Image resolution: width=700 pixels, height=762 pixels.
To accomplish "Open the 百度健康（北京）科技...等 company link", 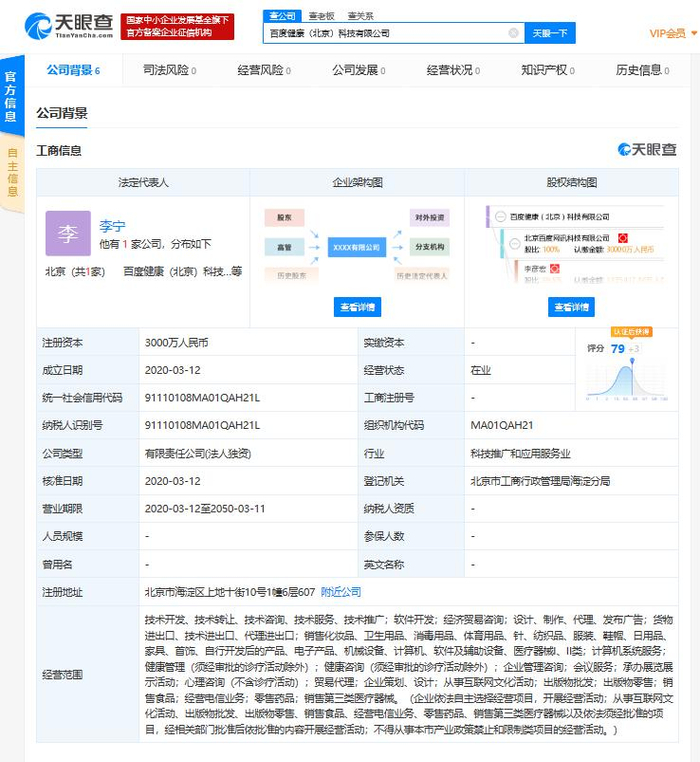I will [182, 271].
